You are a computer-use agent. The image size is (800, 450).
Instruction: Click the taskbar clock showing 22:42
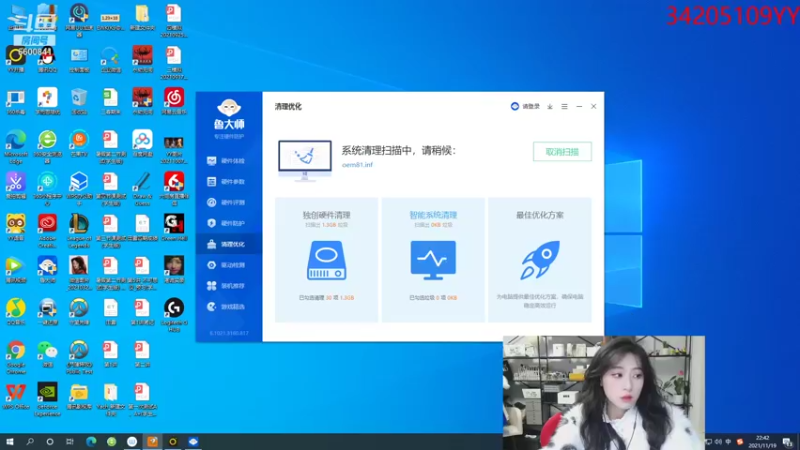click(762, 442)
